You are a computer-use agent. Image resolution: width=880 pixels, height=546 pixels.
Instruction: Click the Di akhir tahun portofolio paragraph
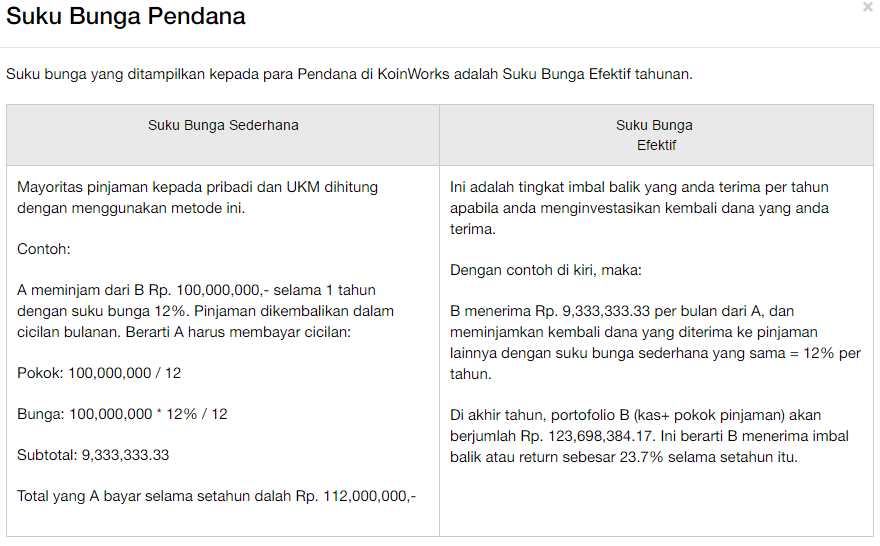point(649,436)
